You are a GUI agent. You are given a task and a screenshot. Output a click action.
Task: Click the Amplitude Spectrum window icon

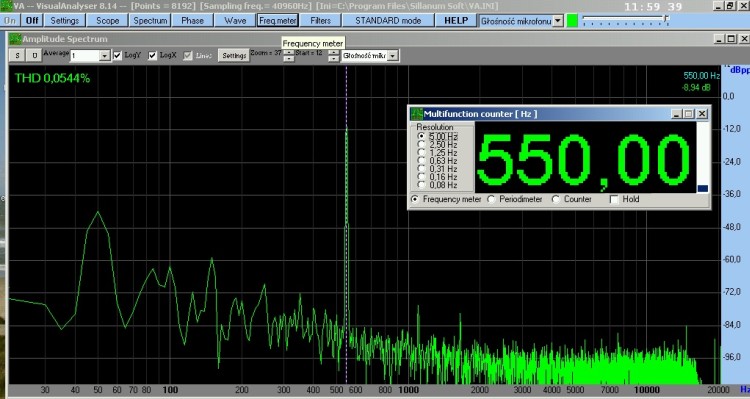[15, 39]
